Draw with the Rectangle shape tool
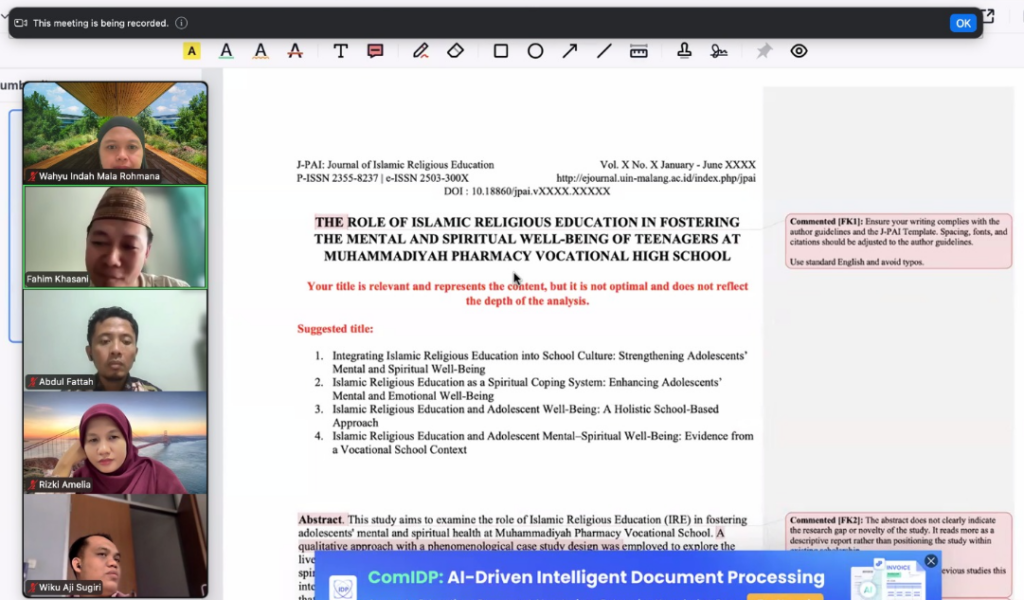 pyautogui.click(x=501, y=51)
